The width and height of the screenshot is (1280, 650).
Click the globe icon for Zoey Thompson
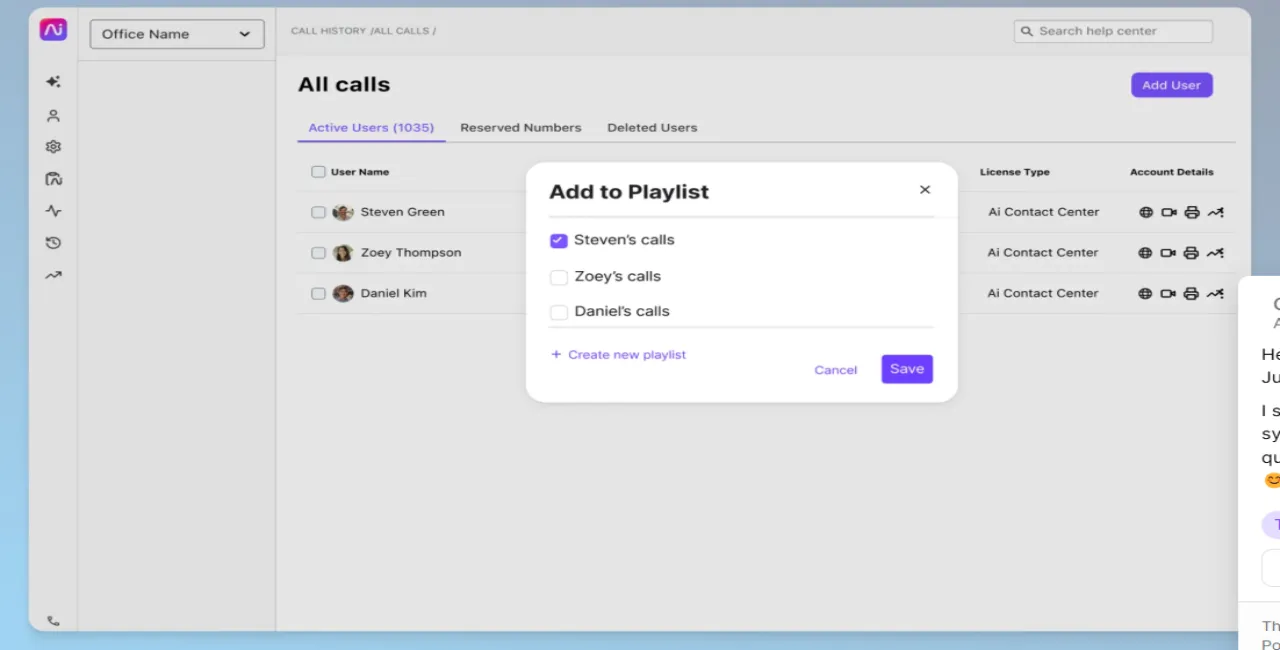pyautogui.click(x=1146, y=253)
